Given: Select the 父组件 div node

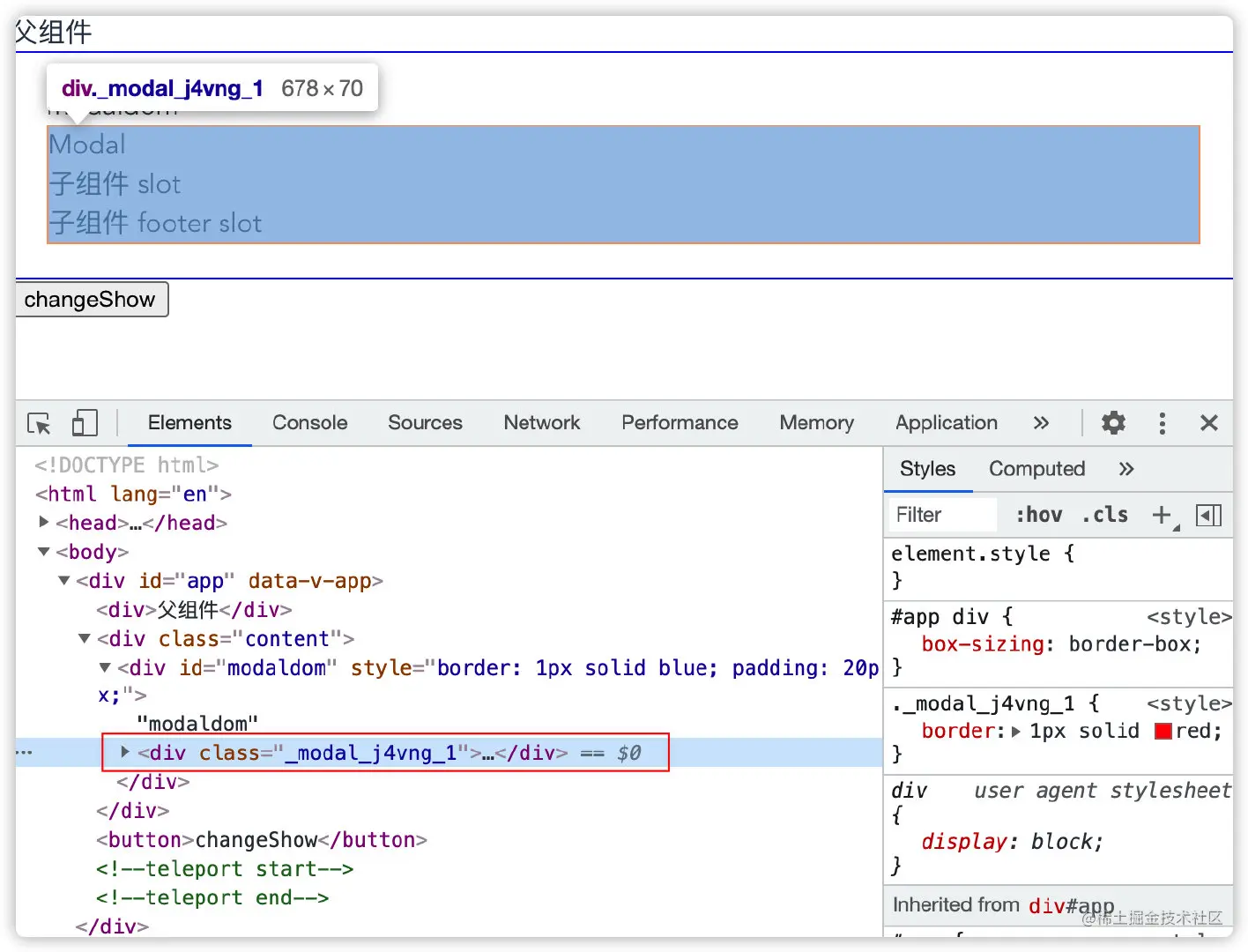Looking at the screenshot, I should [194, 610].
